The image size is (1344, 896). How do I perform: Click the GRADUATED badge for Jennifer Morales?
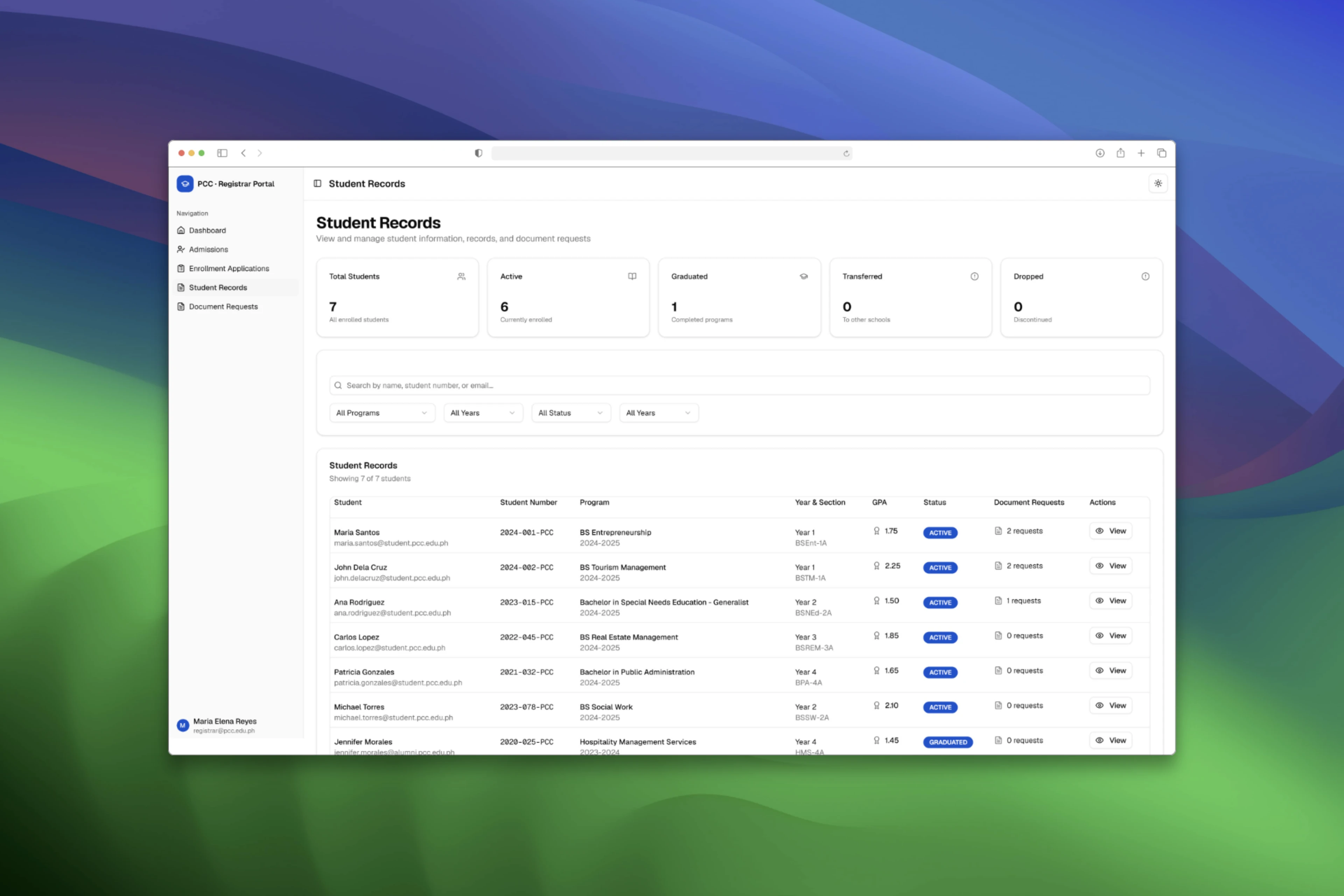(x=947, y=742)
